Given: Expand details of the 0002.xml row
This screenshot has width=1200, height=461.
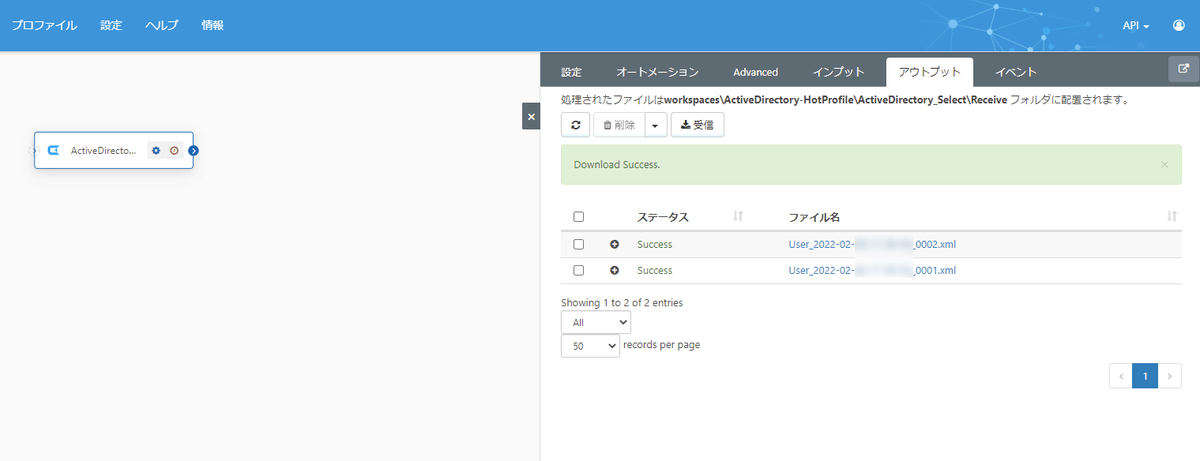Looking at the screenshot, I should click(614, 244).
